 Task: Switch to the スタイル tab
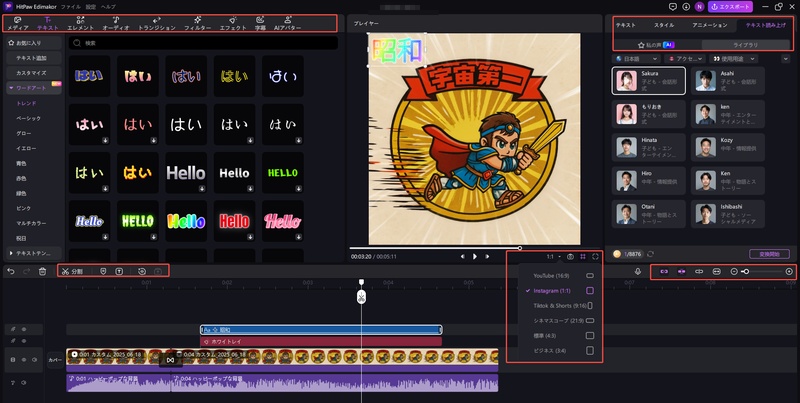click(x=664, y=25)
